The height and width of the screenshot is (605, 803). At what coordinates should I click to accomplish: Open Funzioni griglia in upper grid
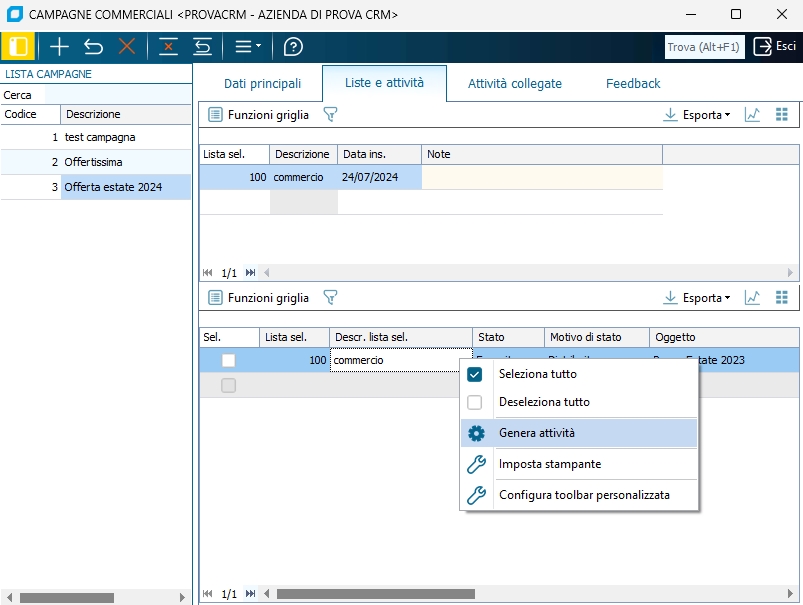[259, 115]
